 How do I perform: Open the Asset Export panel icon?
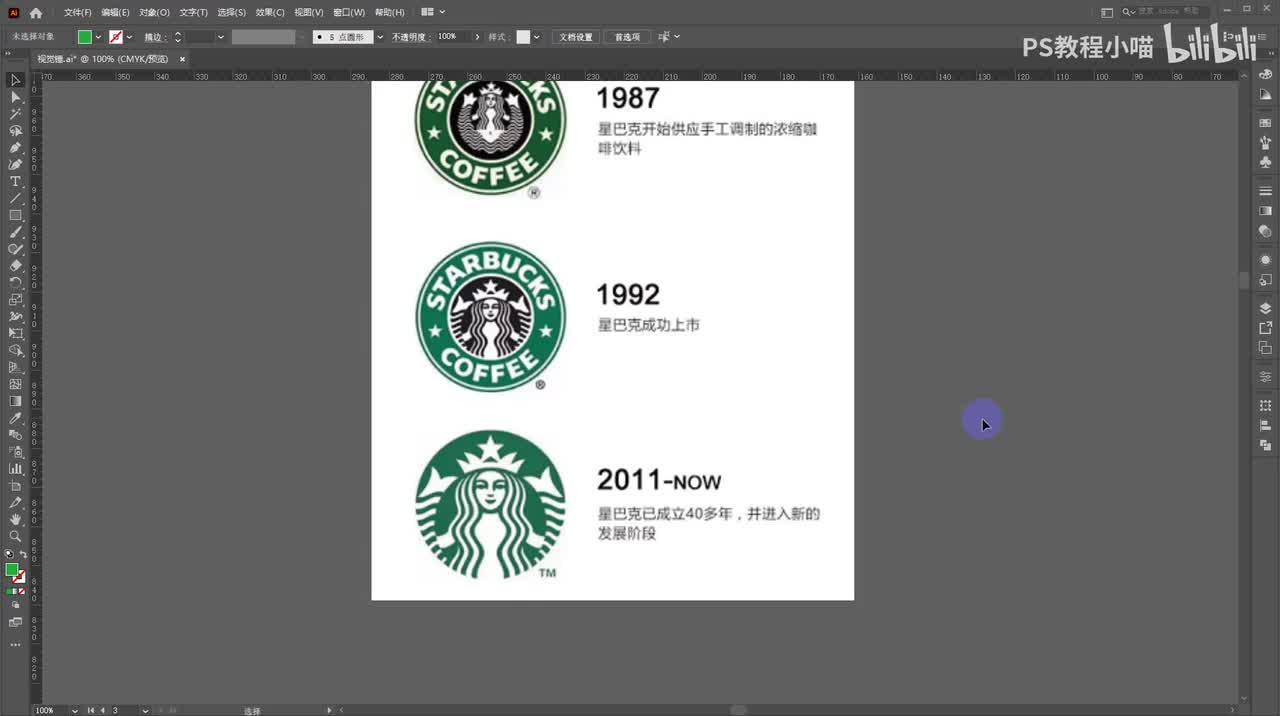click(1265, 327)
